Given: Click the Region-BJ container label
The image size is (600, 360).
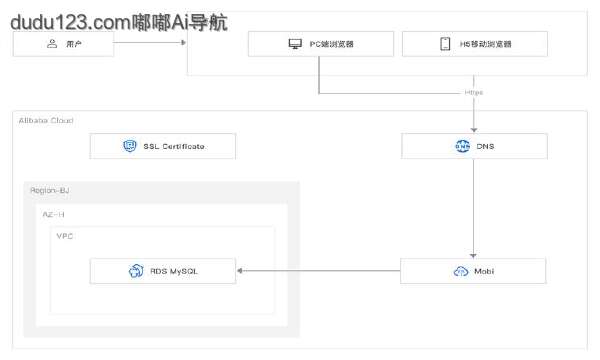Looking at the screenshot, I should 50,190.
